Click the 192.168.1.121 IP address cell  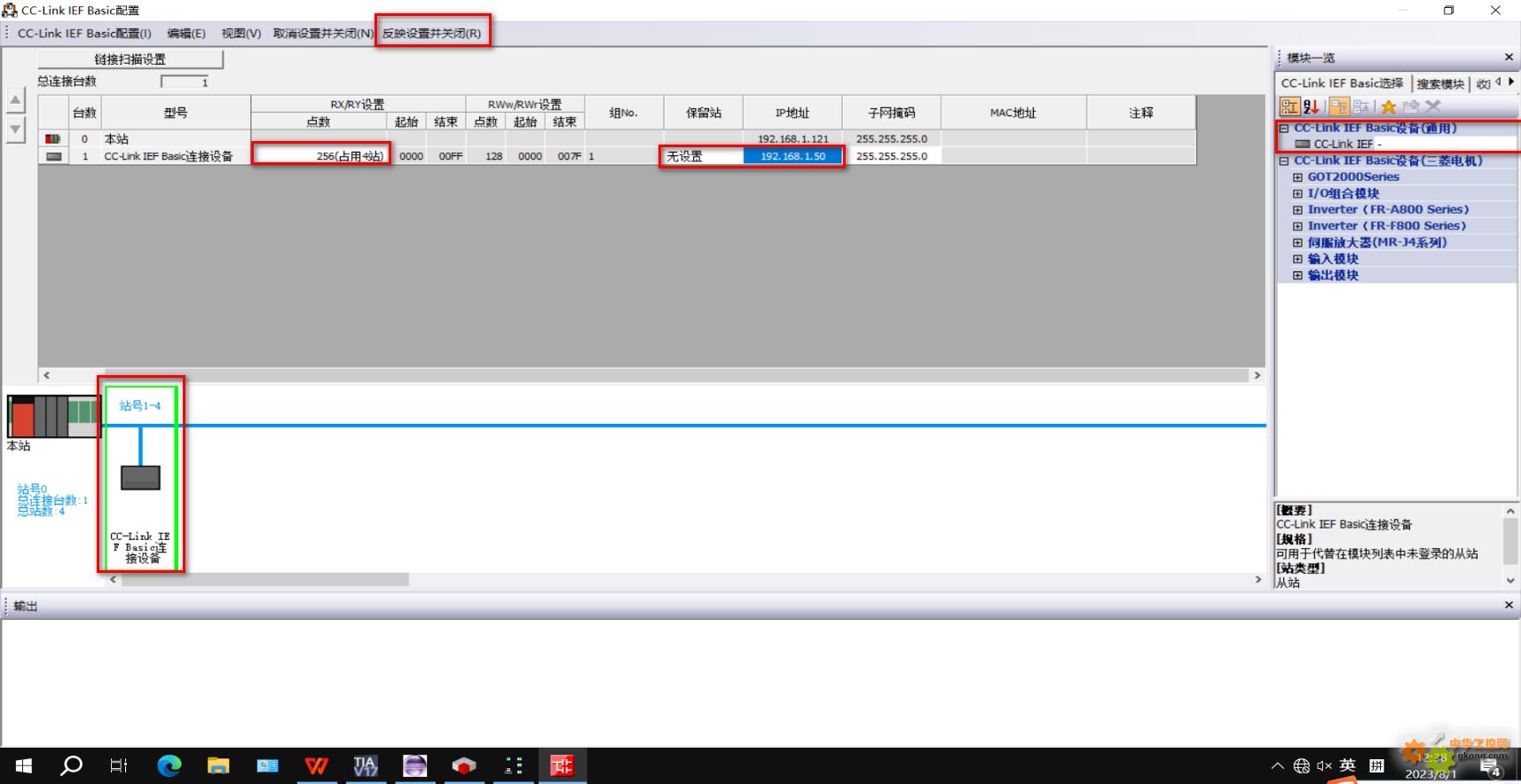click(792, 139)
